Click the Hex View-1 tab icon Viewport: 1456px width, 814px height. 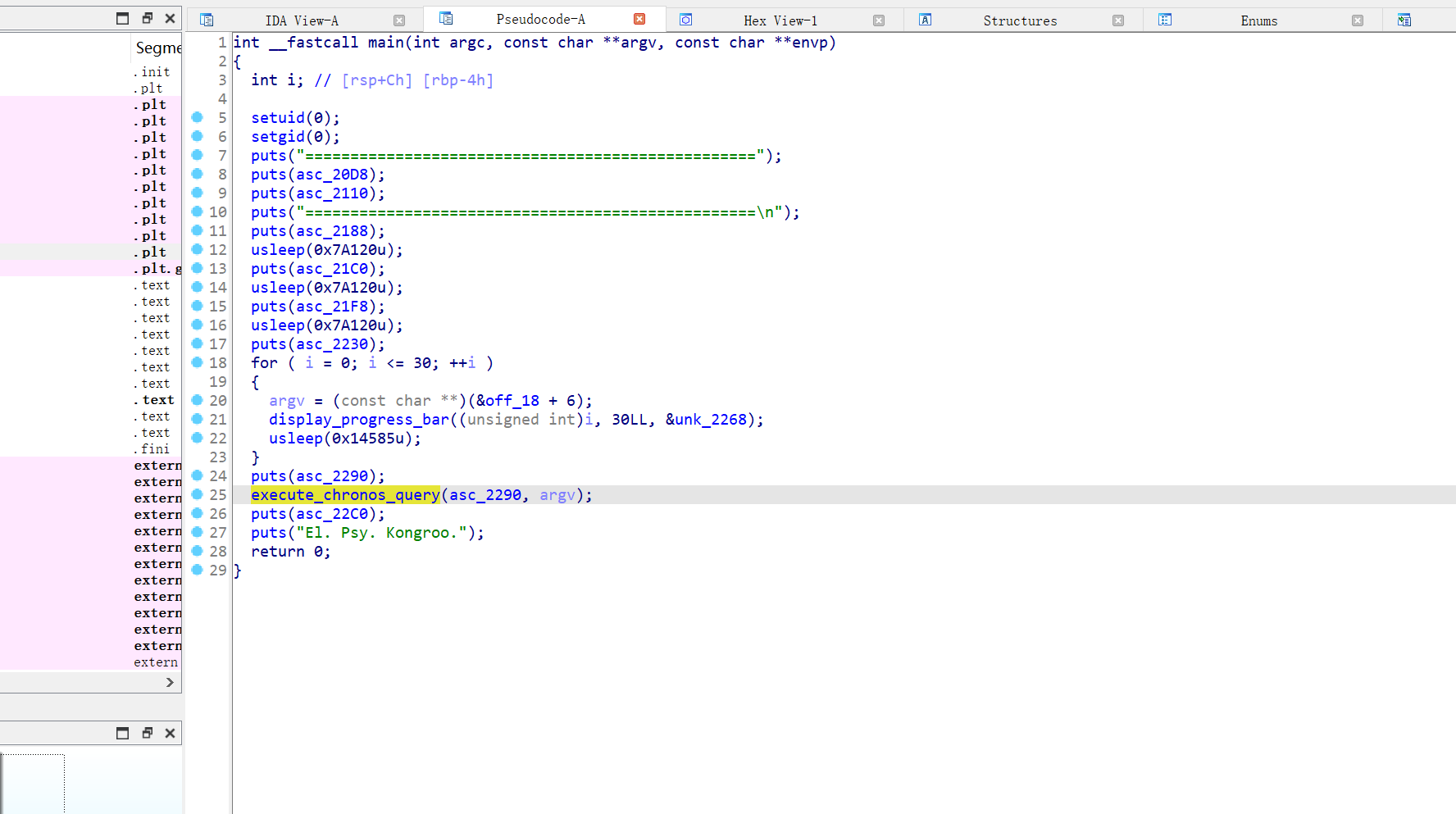coord(685,20)
